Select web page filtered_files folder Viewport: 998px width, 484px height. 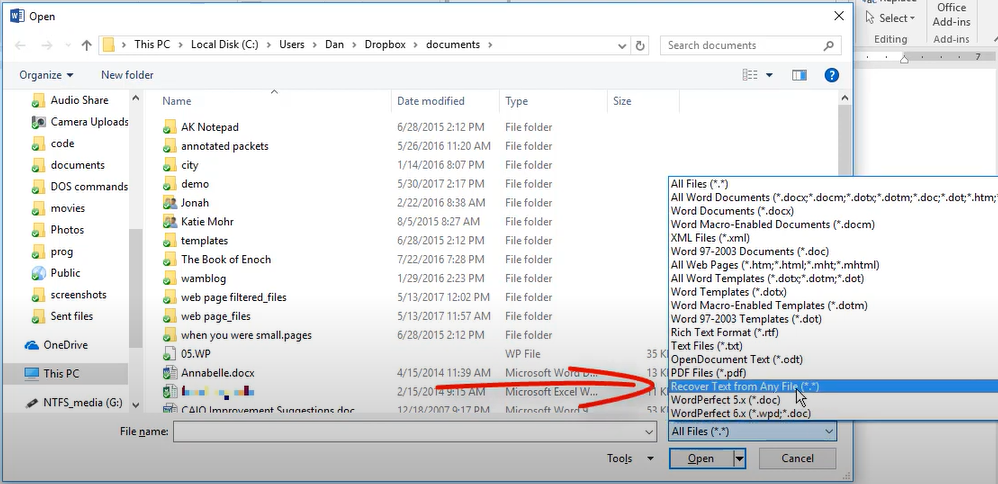tap(234, 297)
